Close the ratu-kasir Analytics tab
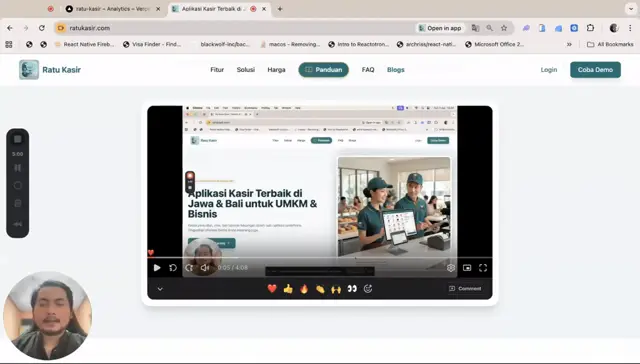This screenshot has height=364, width=640. (x=158, y=9)
